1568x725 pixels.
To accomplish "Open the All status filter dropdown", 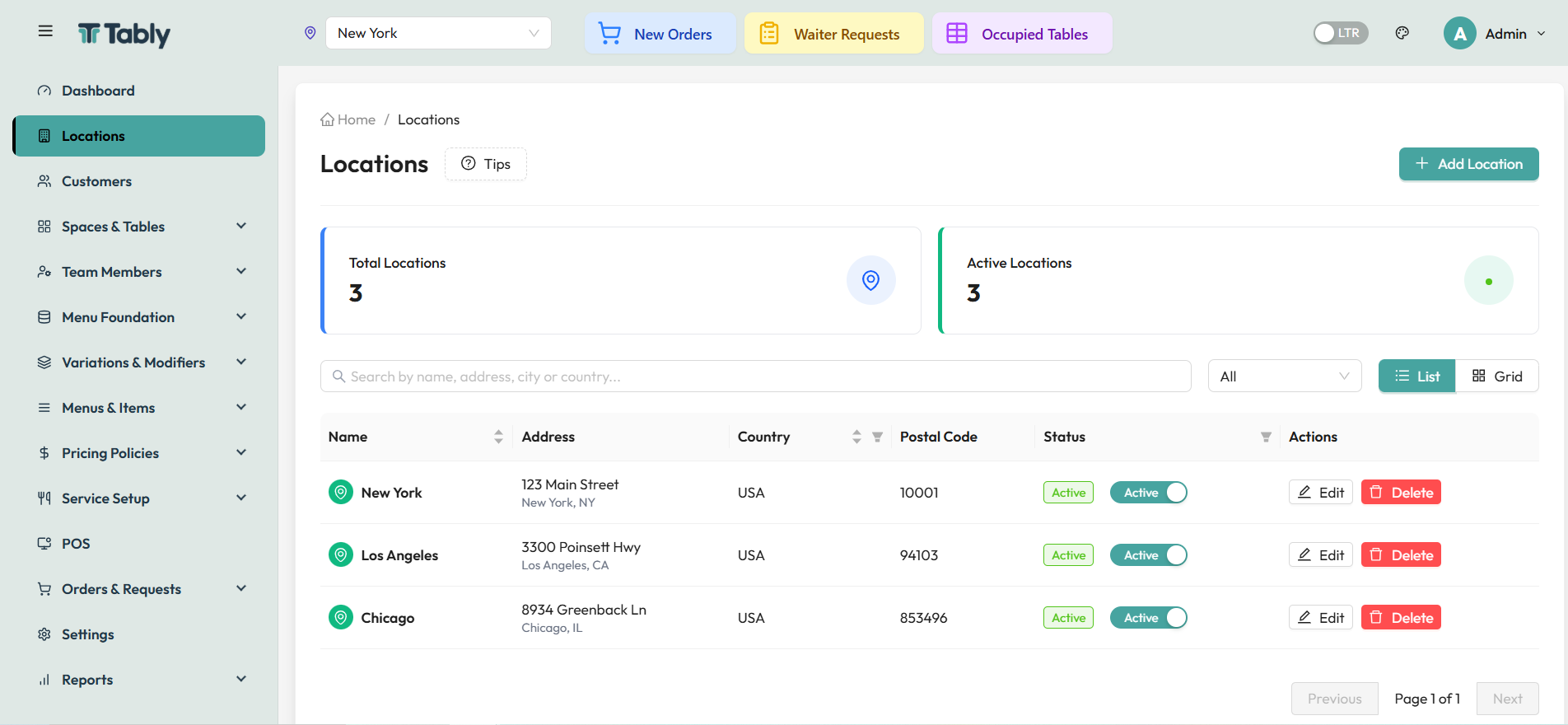I will click(x=1284, y=377).
